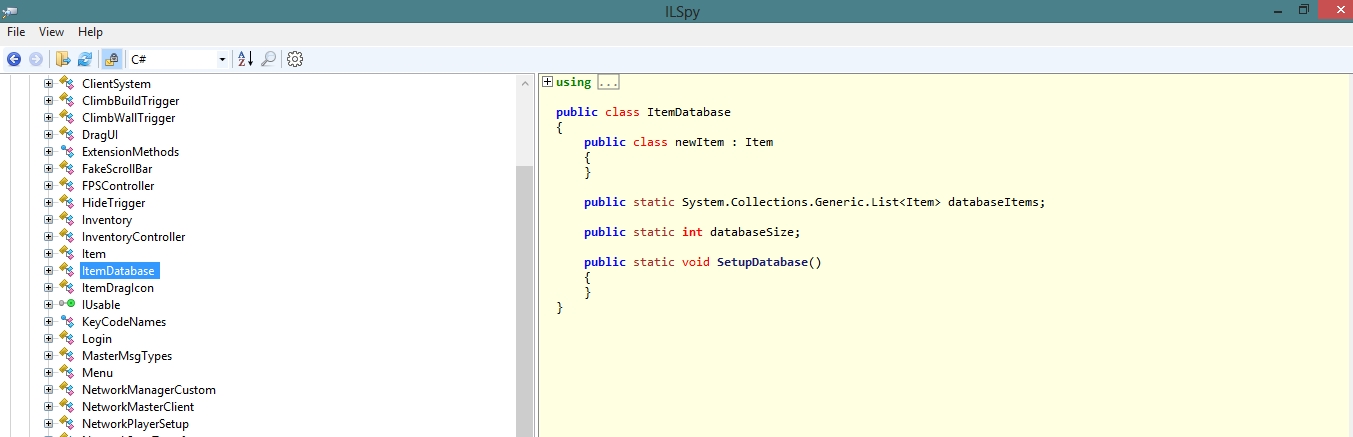
Task: Click the ClientSystem class icon
Action: (x=67, y=84)
